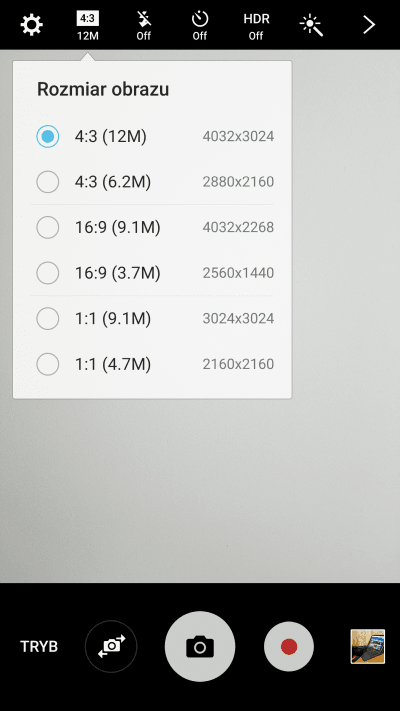Choose 1:1 (9.1M) image size

click(x=152, y=318)
